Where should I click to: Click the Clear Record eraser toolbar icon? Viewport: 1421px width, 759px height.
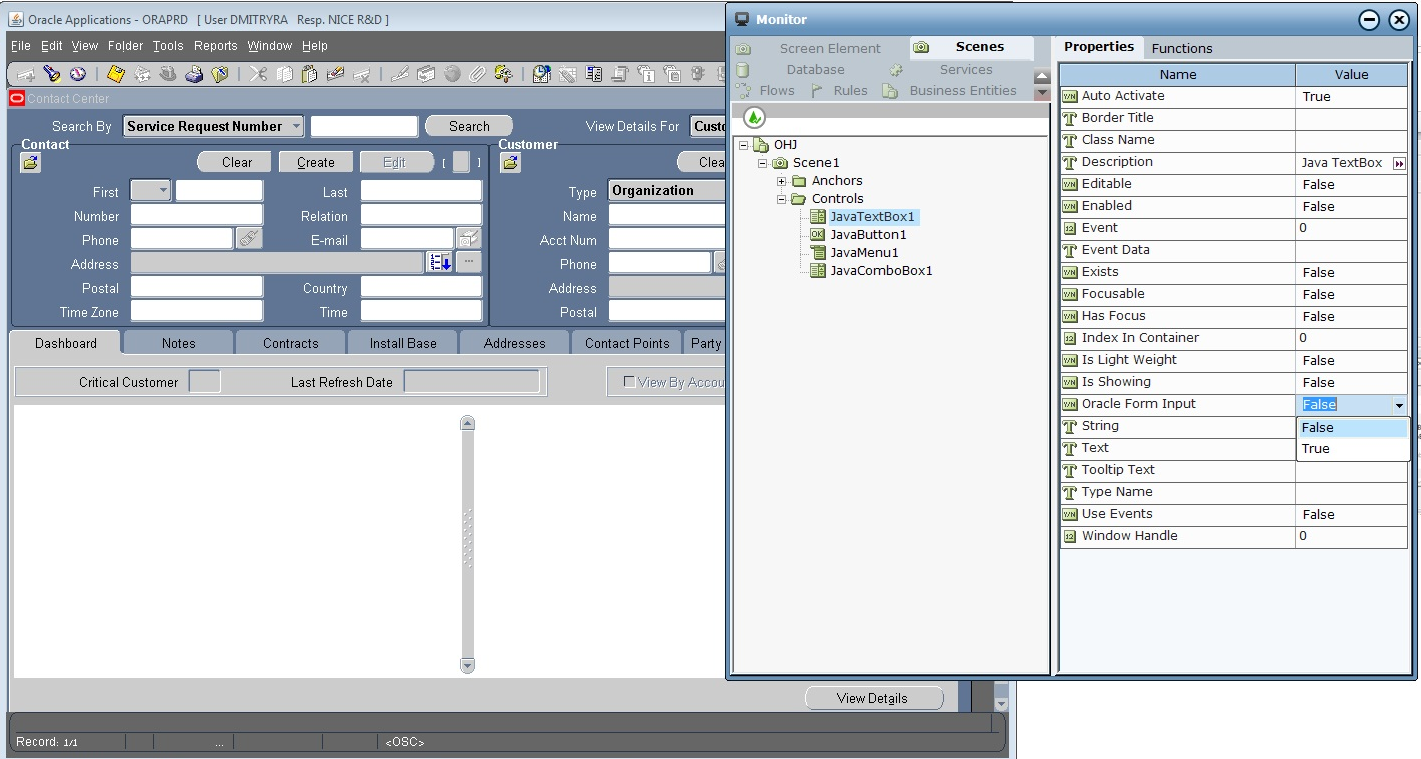pos(335,74)
